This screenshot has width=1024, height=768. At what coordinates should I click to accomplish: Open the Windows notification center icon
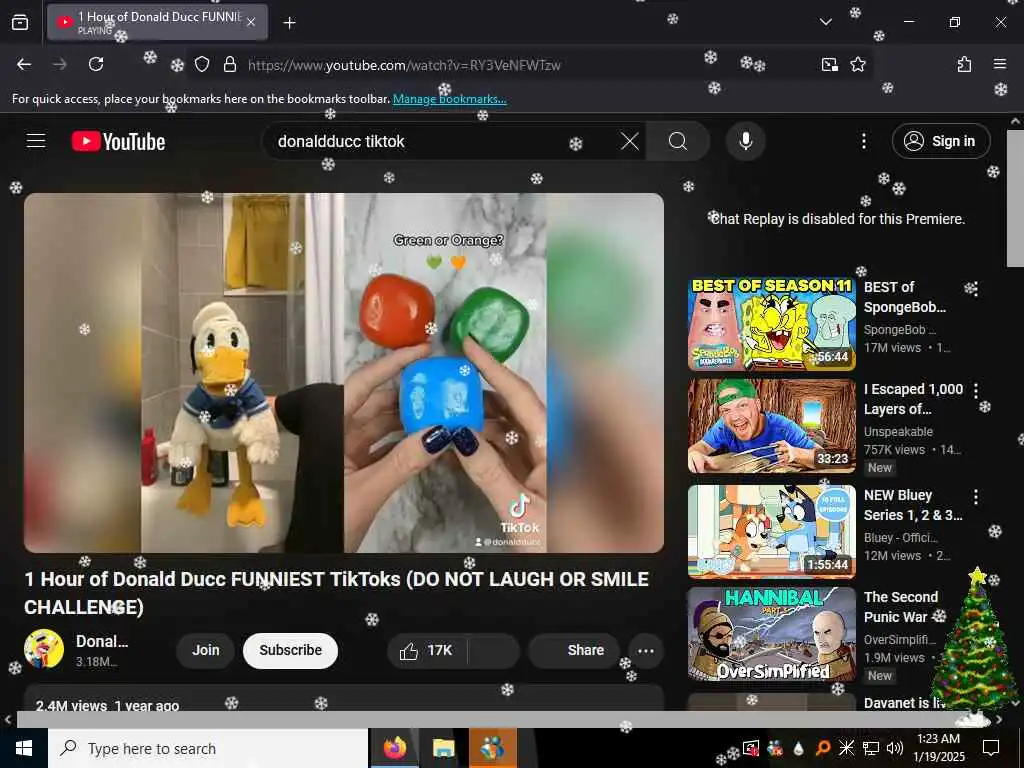(991, 748)
